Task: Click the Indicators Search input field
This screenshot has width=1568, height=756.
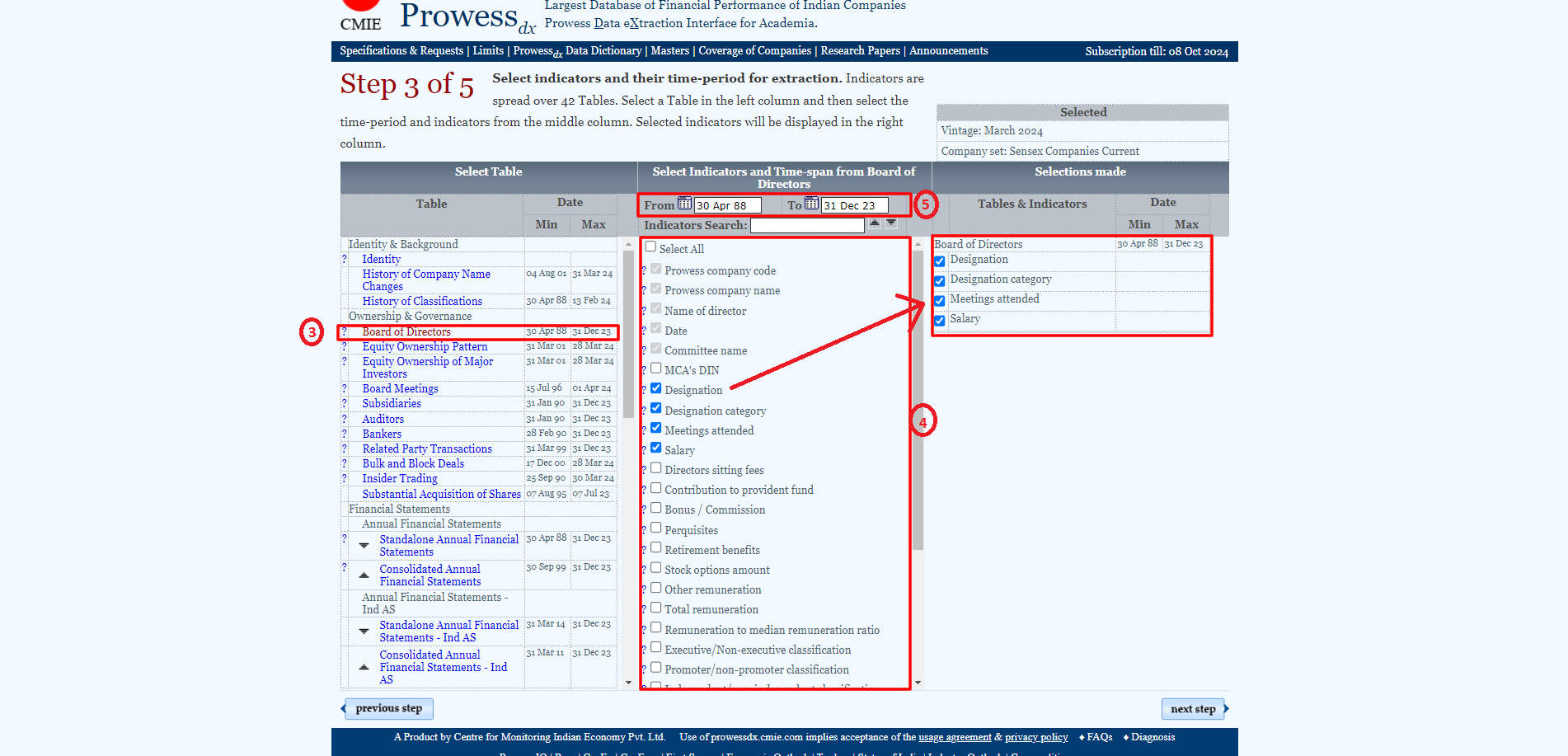Action: click(807, 225)
